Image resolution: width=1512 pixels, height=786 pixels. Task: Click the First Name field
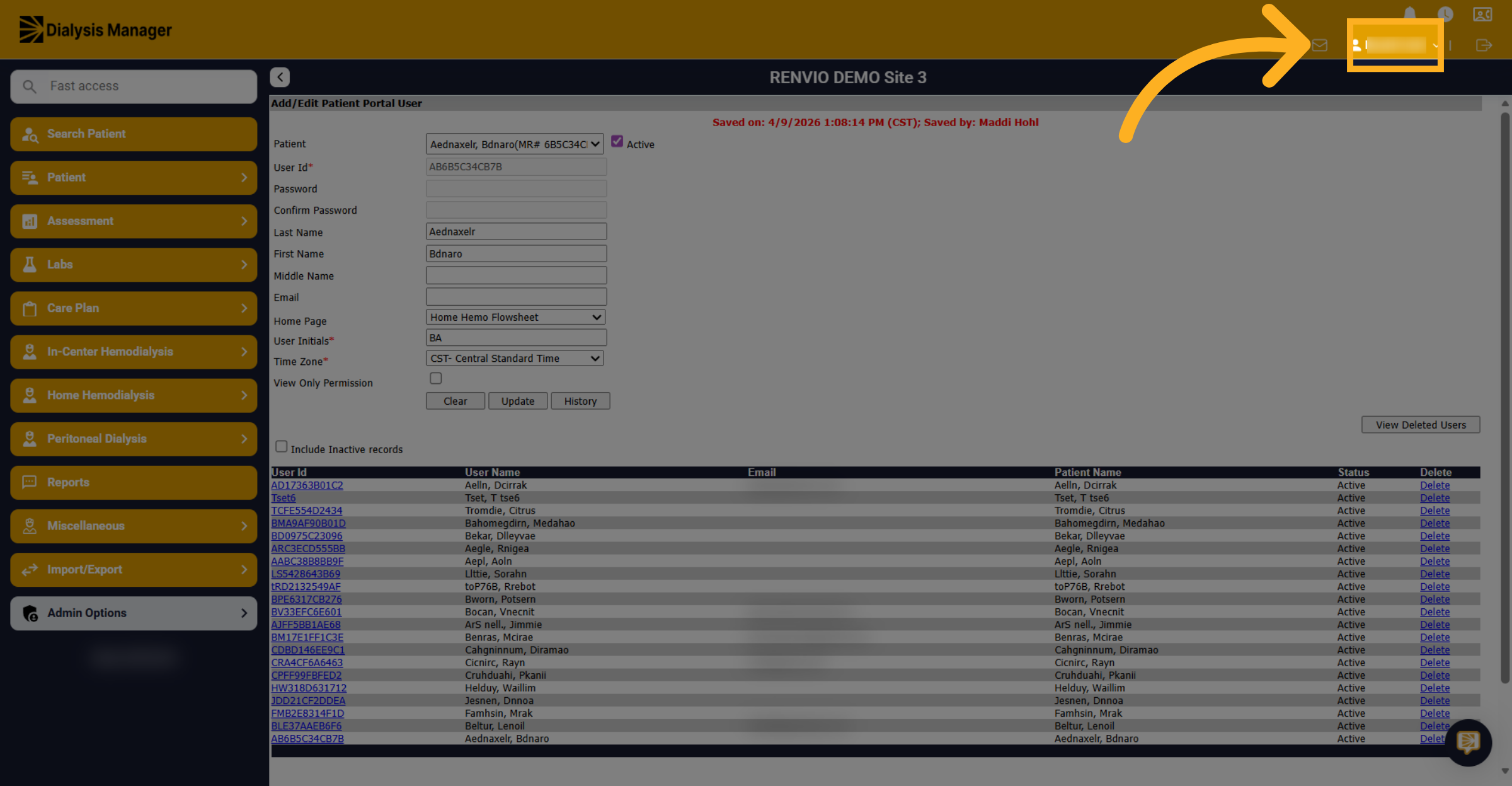coord(516,253)
